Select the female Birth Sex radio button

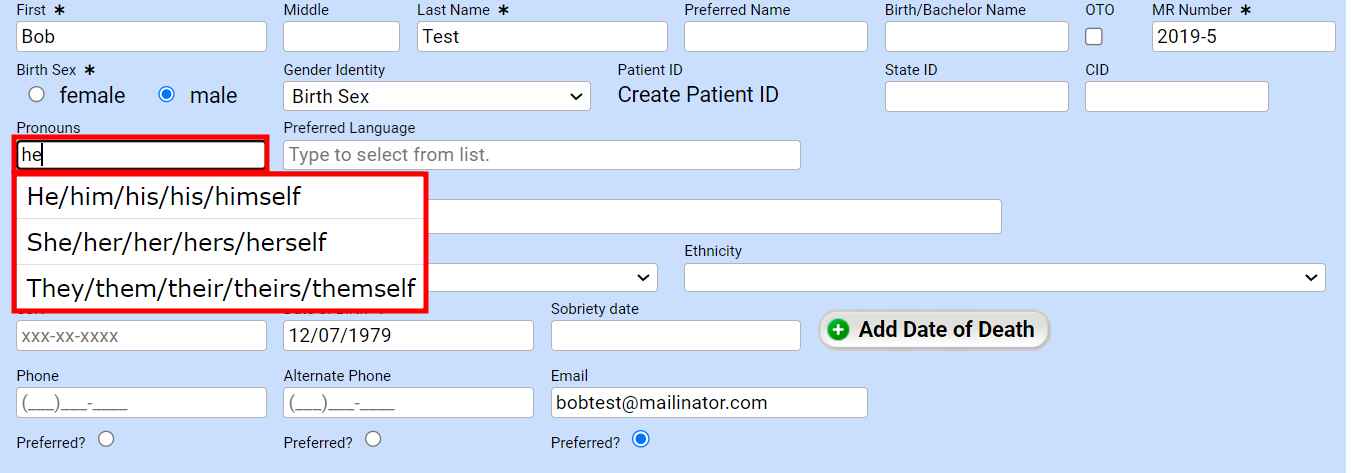tap(37, 95)
